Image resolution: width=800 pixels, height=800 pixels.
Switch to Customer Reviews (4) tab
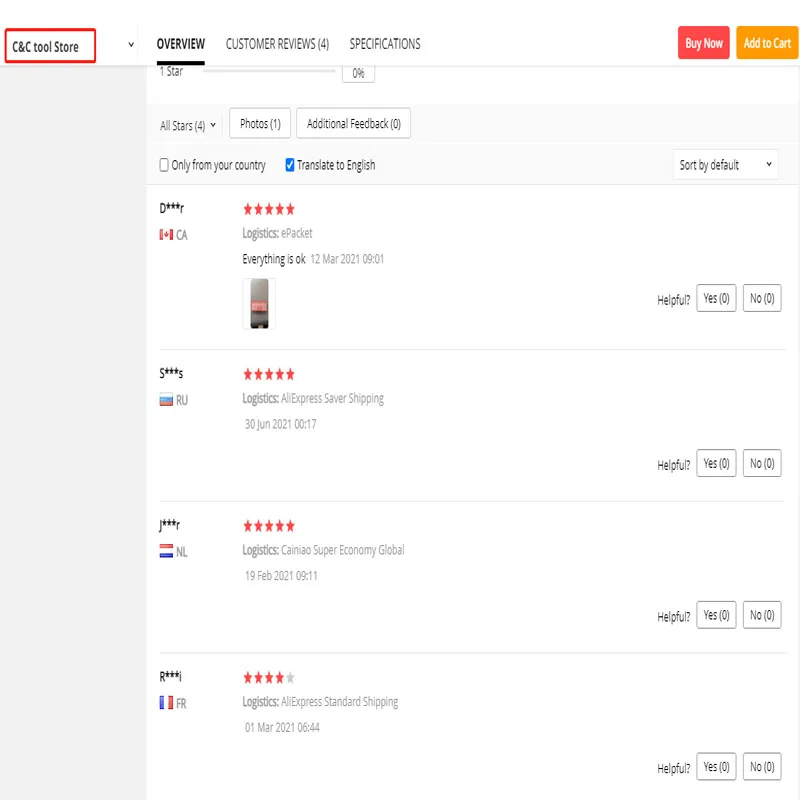tap(277, 44)
